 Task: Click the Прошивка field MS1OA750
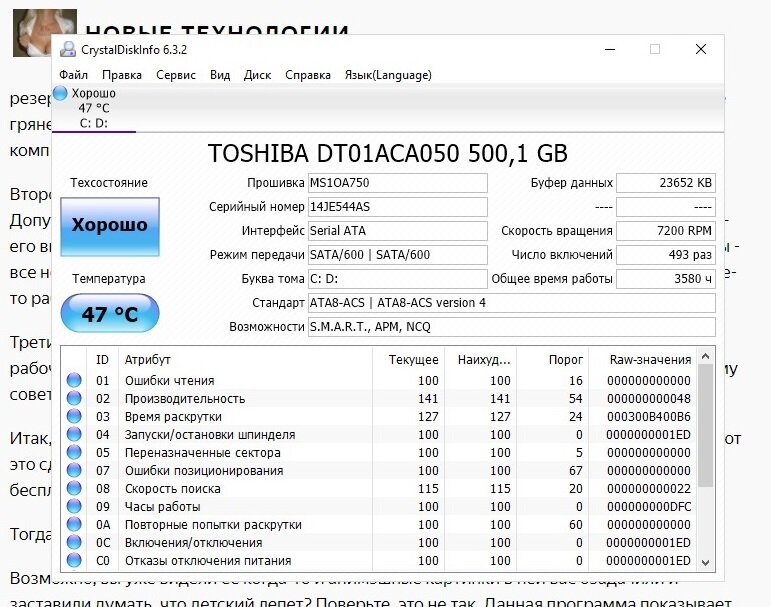397,183
